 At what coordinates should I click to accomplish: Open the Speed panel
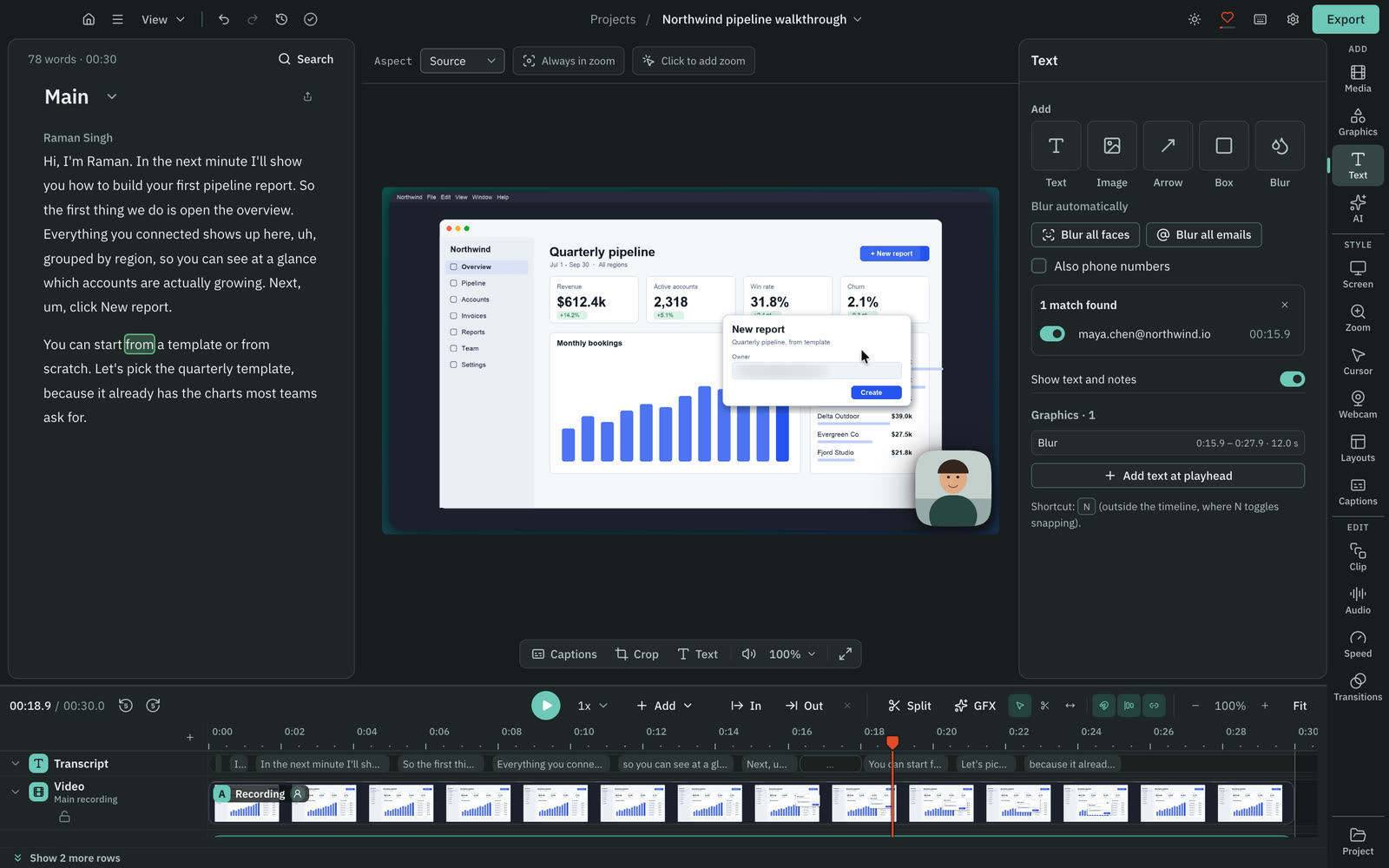point(1358,643)
